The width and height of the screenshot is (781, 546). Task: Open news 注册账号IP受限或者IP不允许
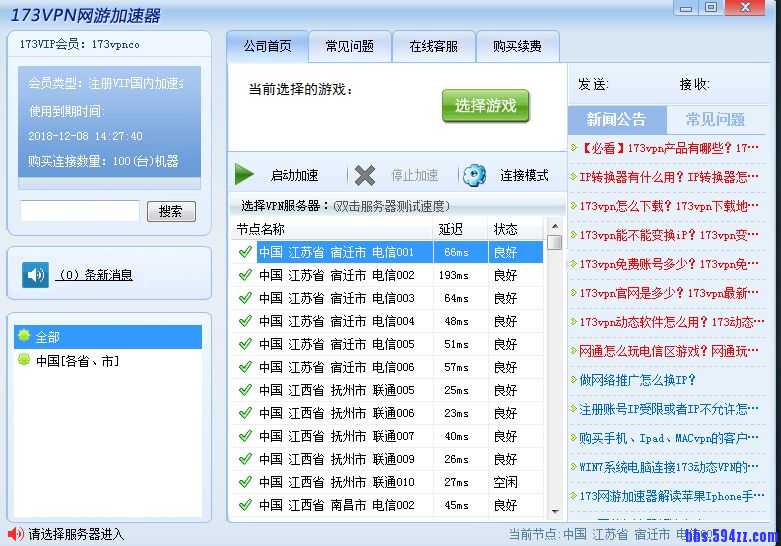668,409
